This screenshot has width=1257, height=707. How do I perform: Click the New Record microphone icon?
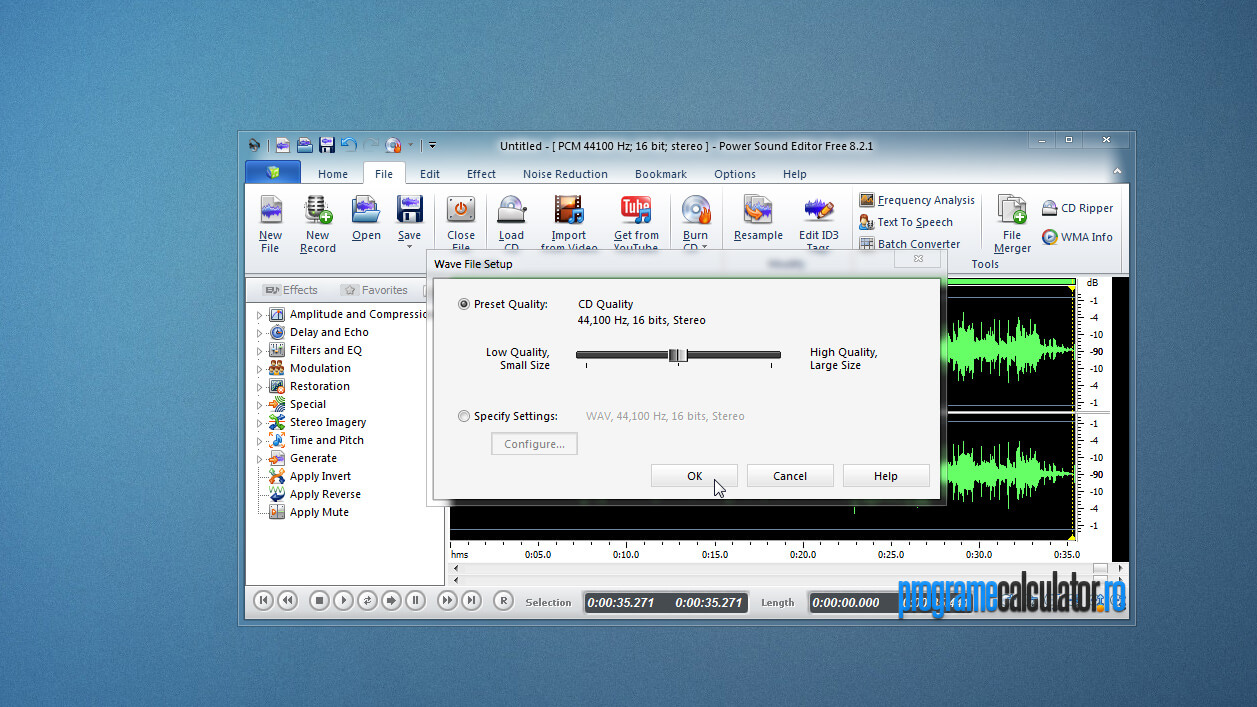tap(317, 211)
